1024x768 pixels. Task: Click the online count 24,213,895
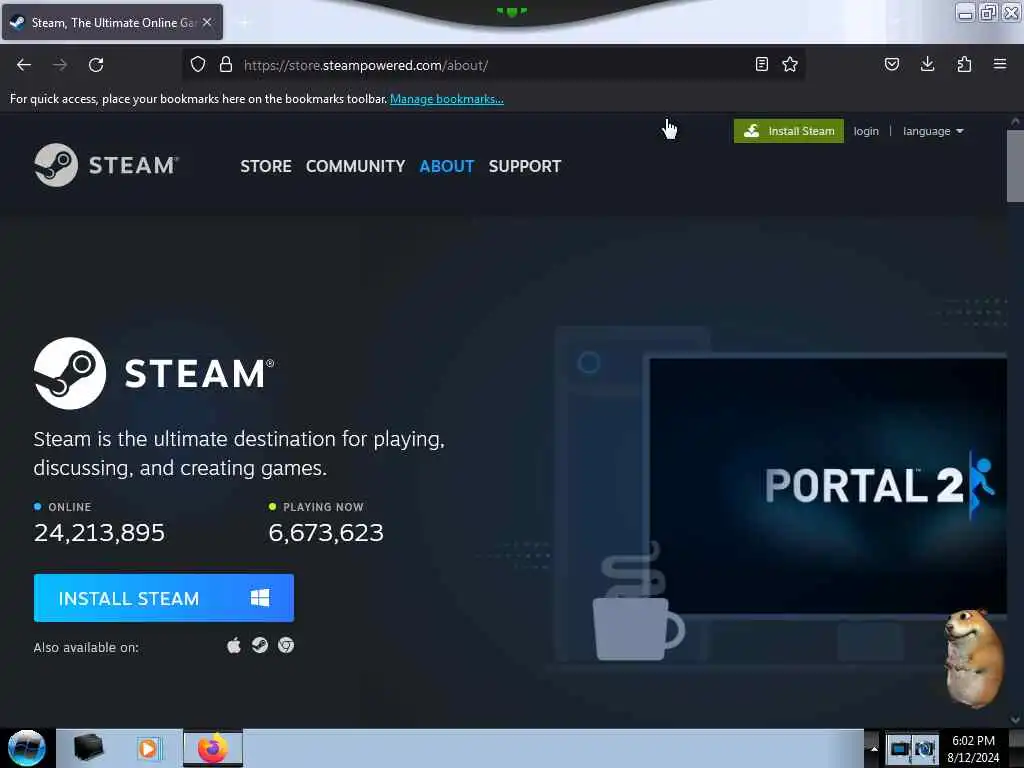(99, 533)
